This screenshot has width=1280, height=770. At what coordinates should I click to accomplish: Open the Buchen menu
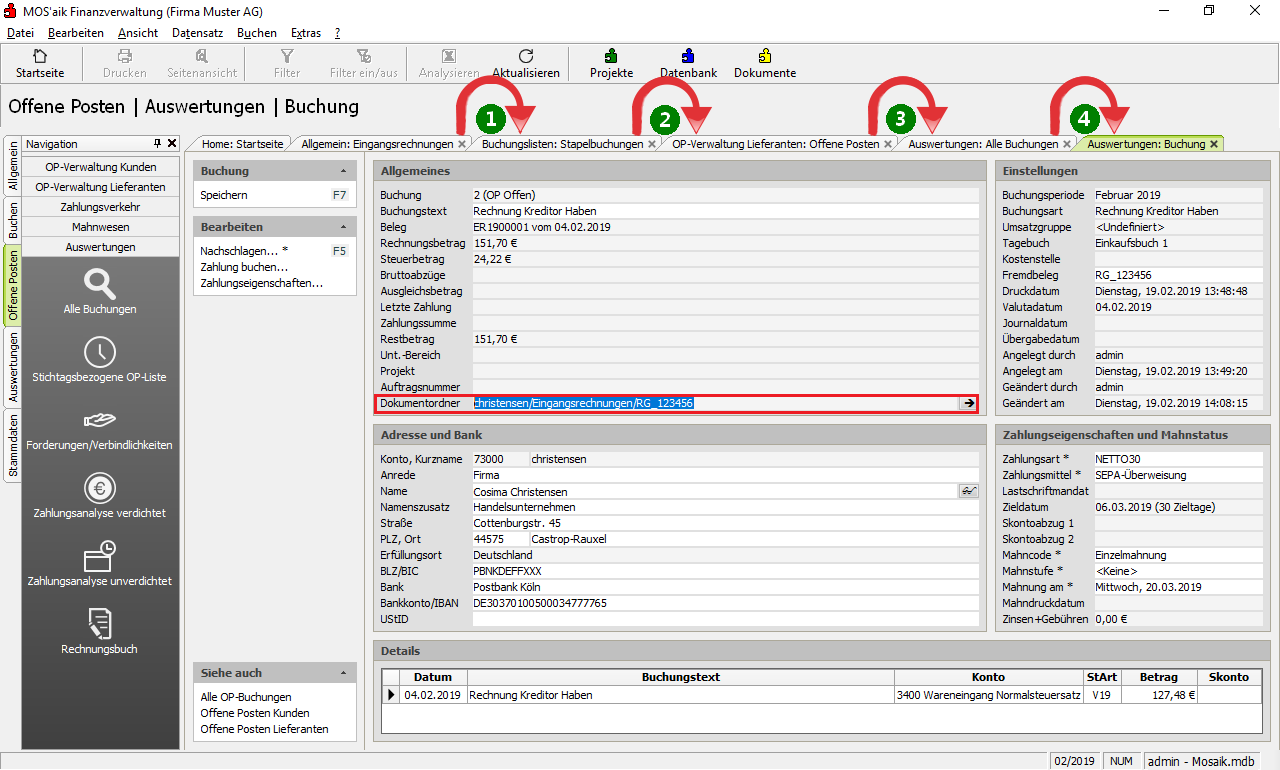(x=257, y=33)
